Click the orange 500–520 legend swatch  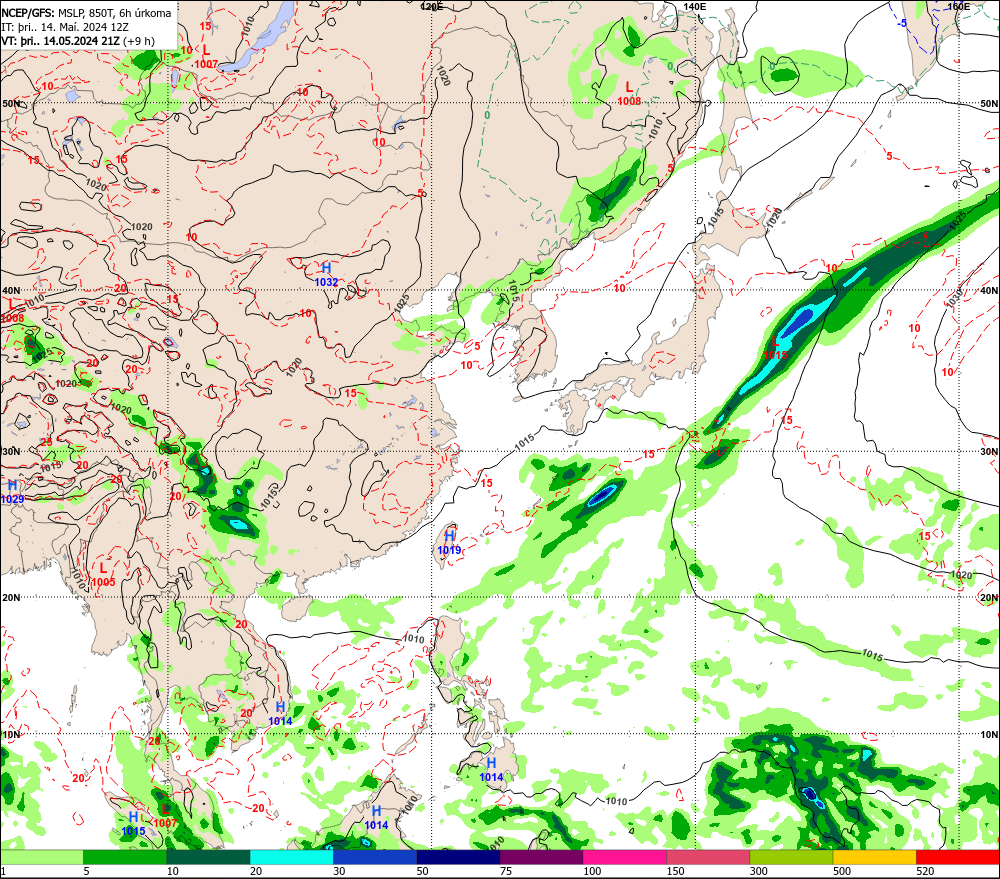tap(874, 857)
